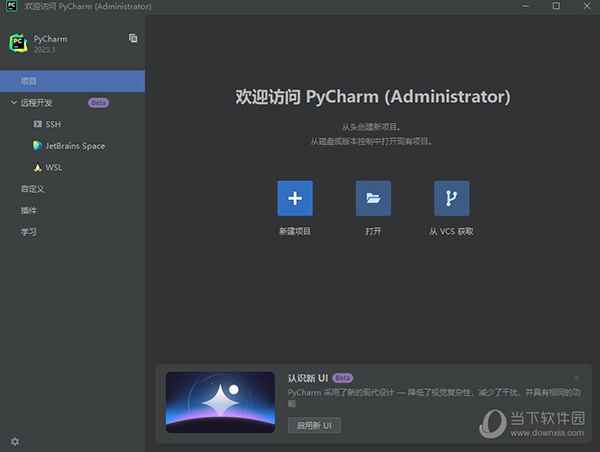600x452 pixels.
Task: Click the JetBrains Space logo icon
Action: pos(38,145)
